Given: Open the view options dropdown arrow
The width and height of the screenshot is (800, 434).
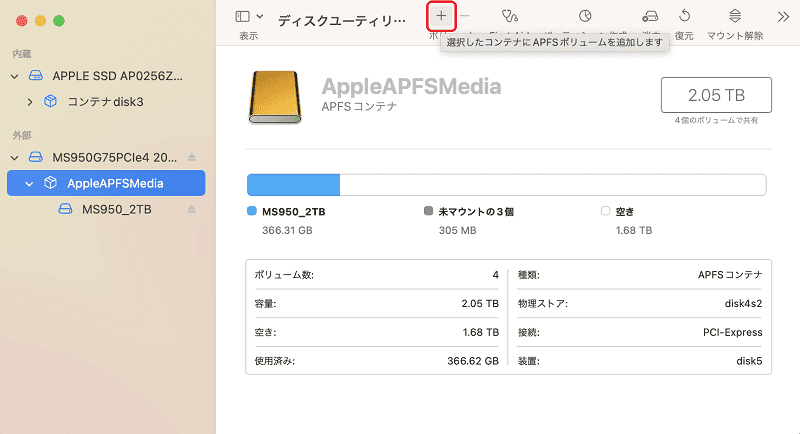Looking at the screenshot, I should (x=260, y=16).
